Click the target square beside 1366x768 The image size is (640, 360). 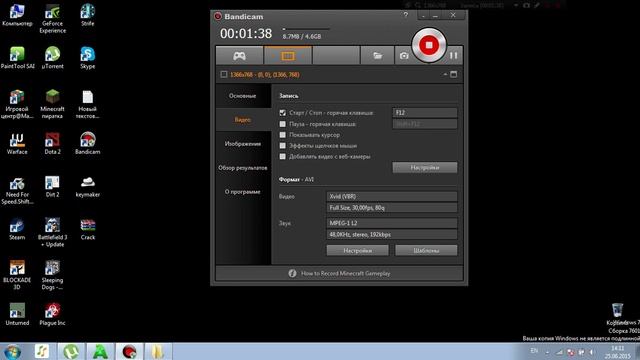click(x=224, y=74)
